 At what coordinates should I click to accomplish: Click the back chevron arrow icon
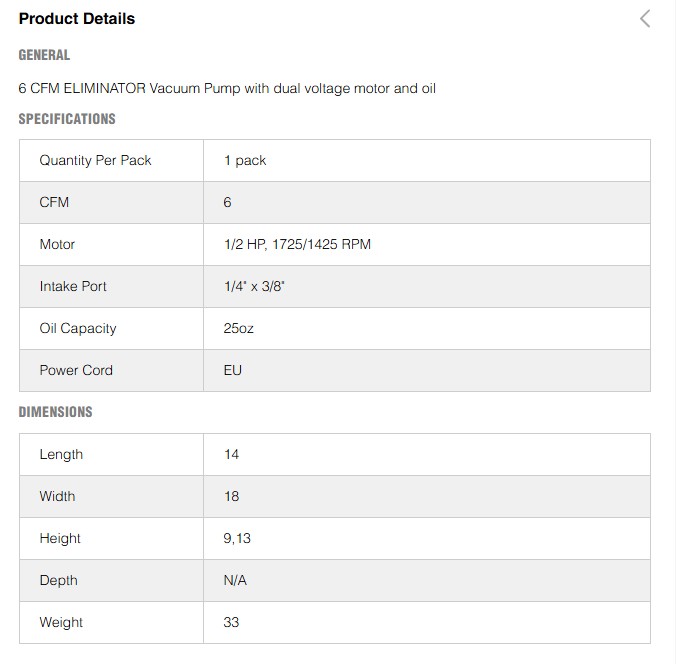[x=645, y=18]
